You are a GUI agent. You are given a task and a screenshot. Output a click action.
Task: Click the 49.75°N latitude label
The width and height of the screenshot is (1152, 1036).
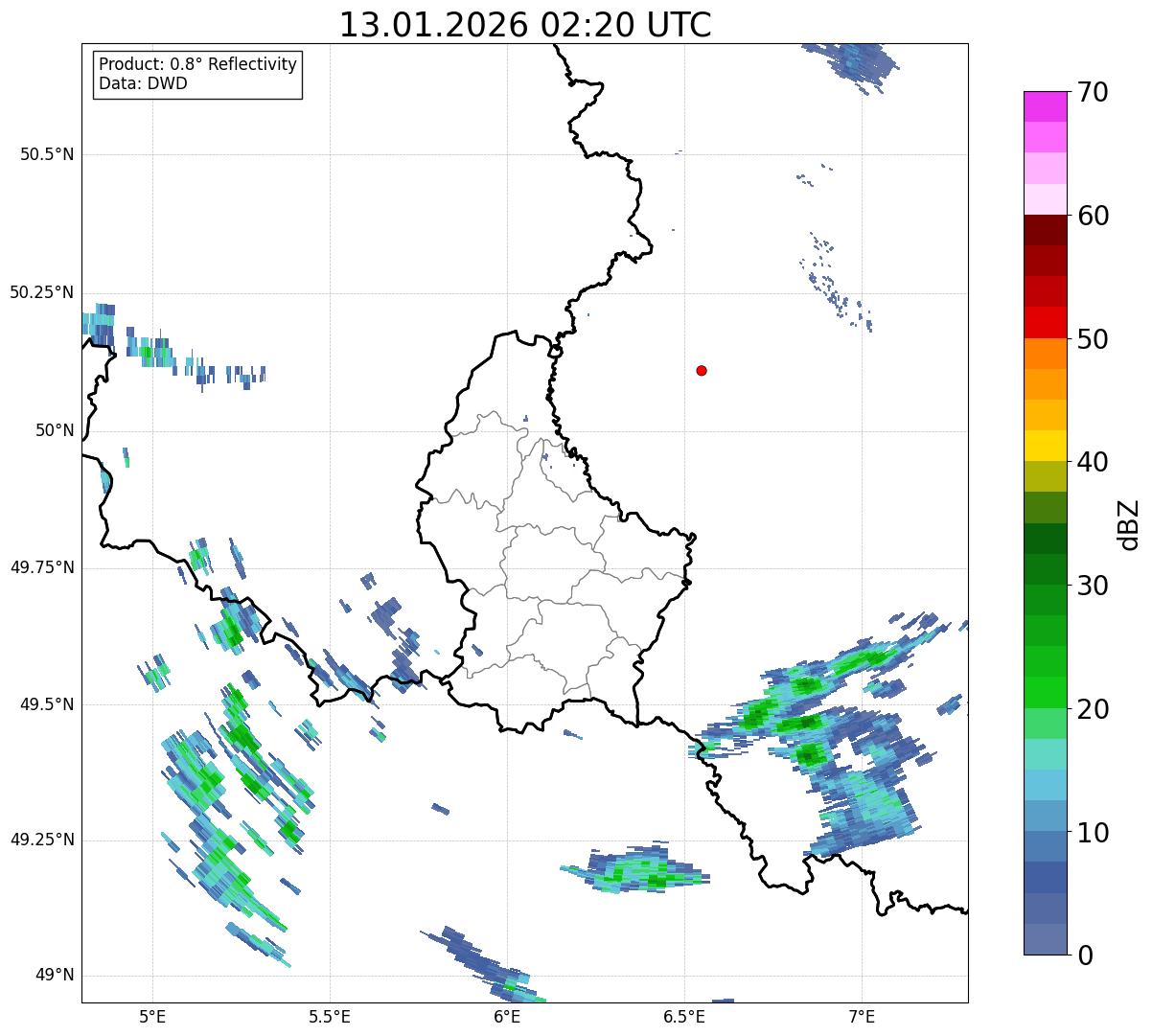point(41,567)
